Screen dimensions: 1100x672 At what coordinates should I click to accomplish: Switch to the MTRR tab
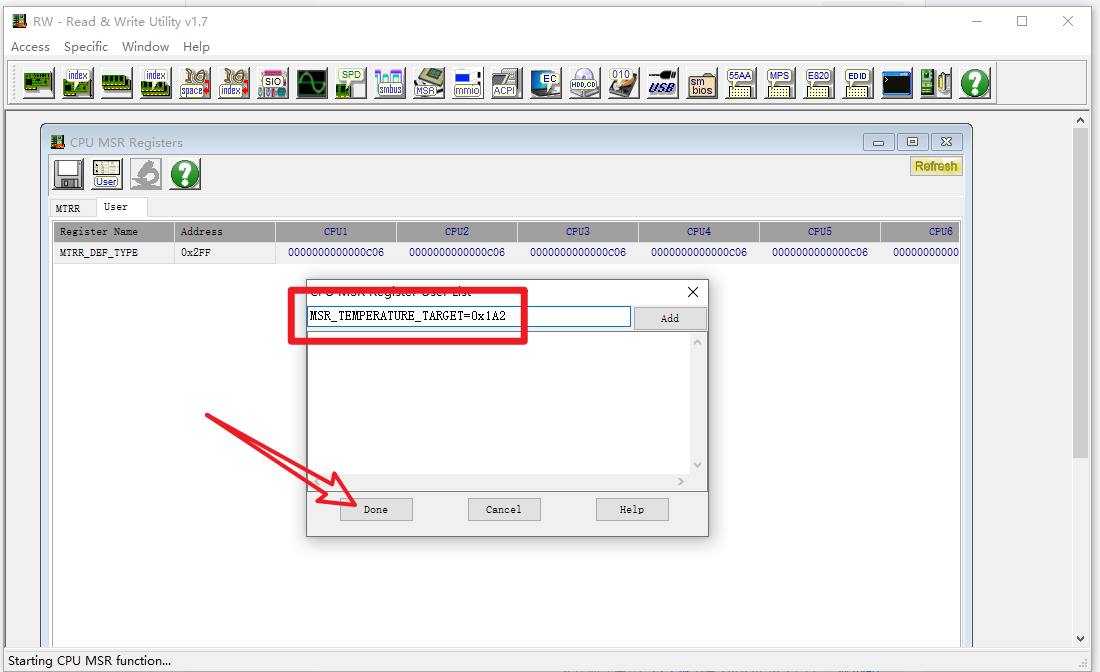pos(68,208)
